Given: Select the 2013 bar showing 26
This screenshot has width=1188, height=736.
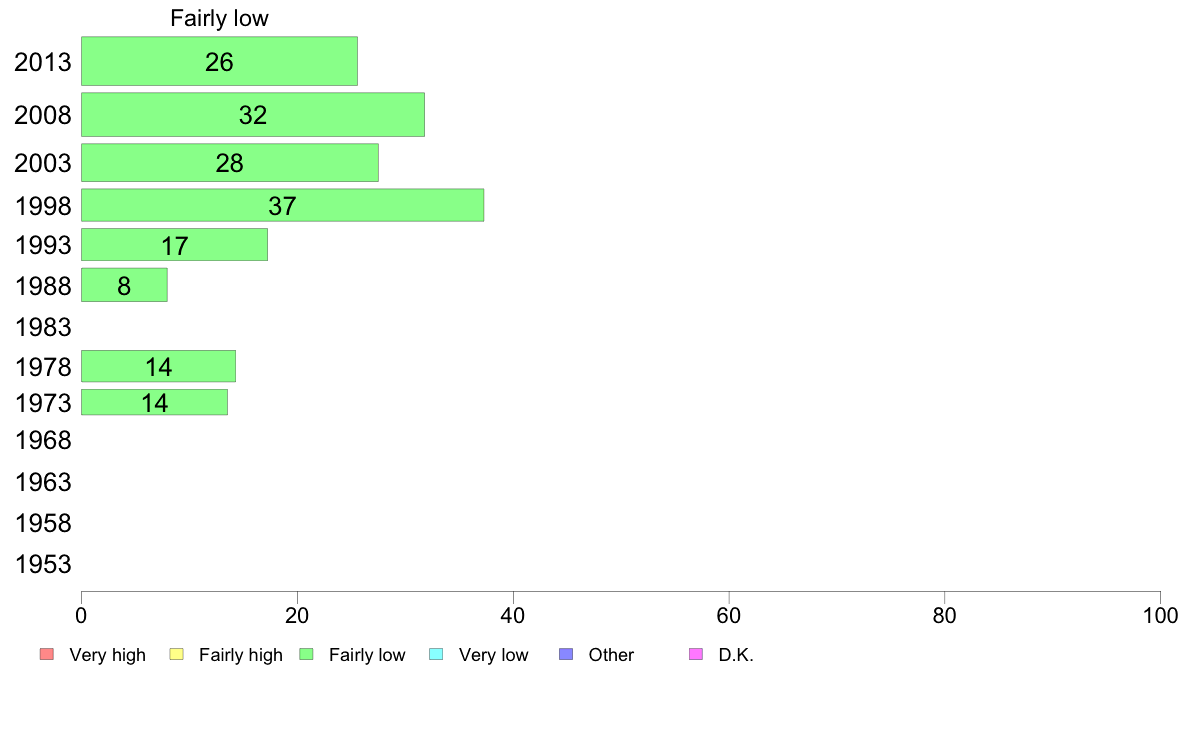Looking at the screenshot, I should click(220, 61).
